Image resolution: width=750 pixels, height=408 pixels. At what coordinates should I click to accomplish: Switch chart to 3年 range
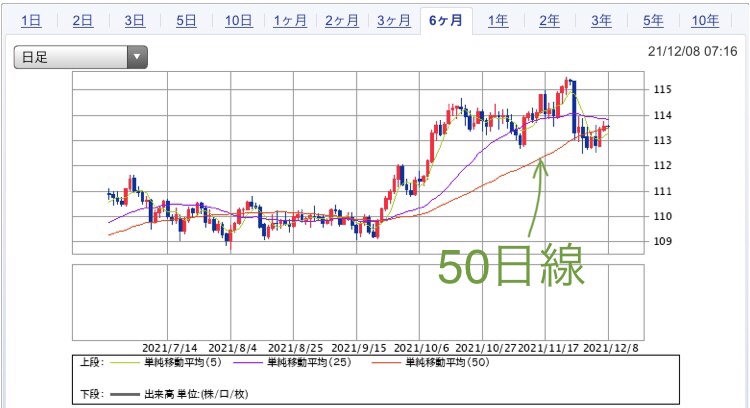(601, 21)
